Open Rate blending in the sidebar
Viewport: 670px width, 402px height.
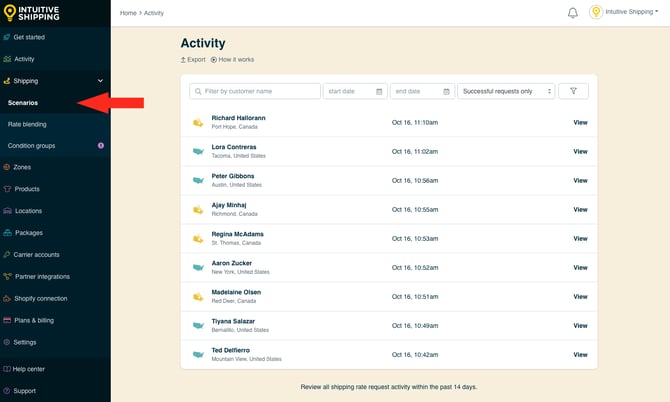tap(27, 124)
